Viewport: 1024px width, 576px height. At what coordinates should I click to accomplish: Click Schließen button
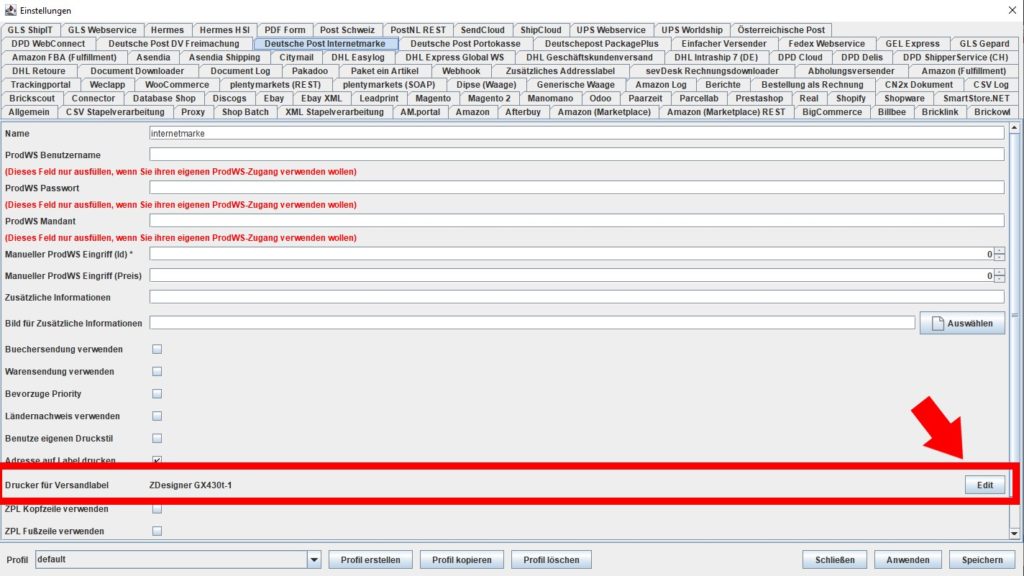(835, 560)
